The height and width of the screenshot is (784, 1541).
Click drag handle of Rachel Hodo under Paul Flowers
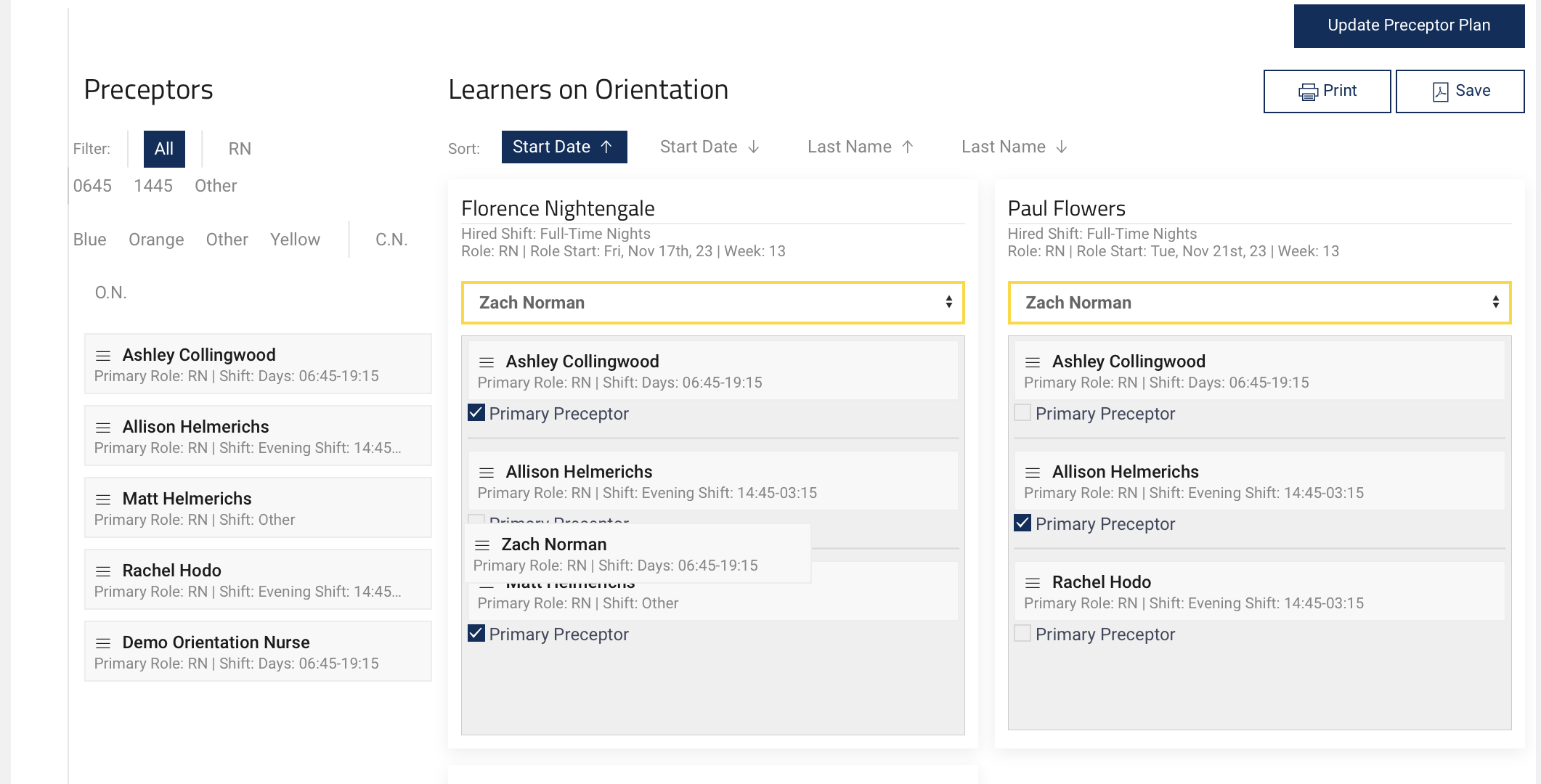click(1033, 583)
